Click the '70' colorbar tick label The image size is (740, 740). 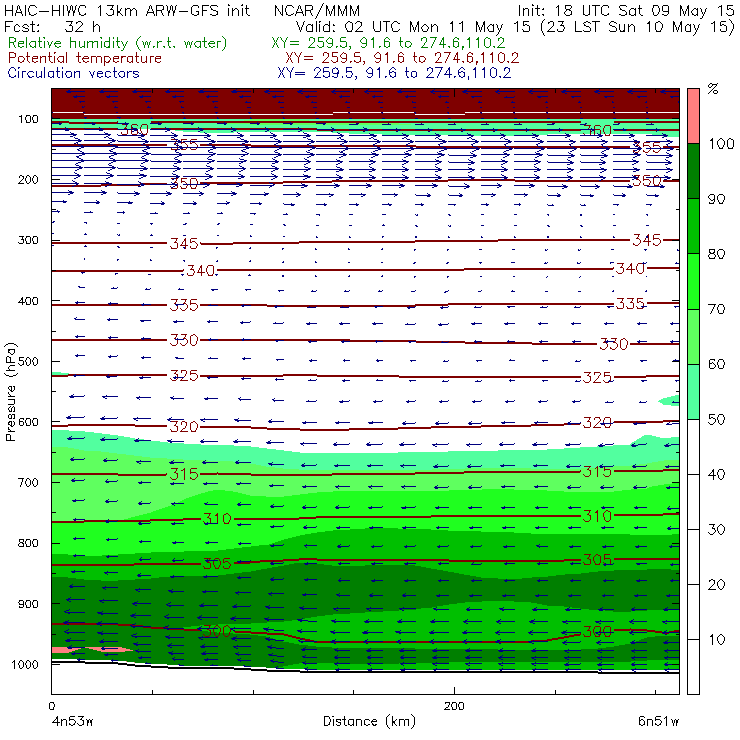[x=716, y=309]
